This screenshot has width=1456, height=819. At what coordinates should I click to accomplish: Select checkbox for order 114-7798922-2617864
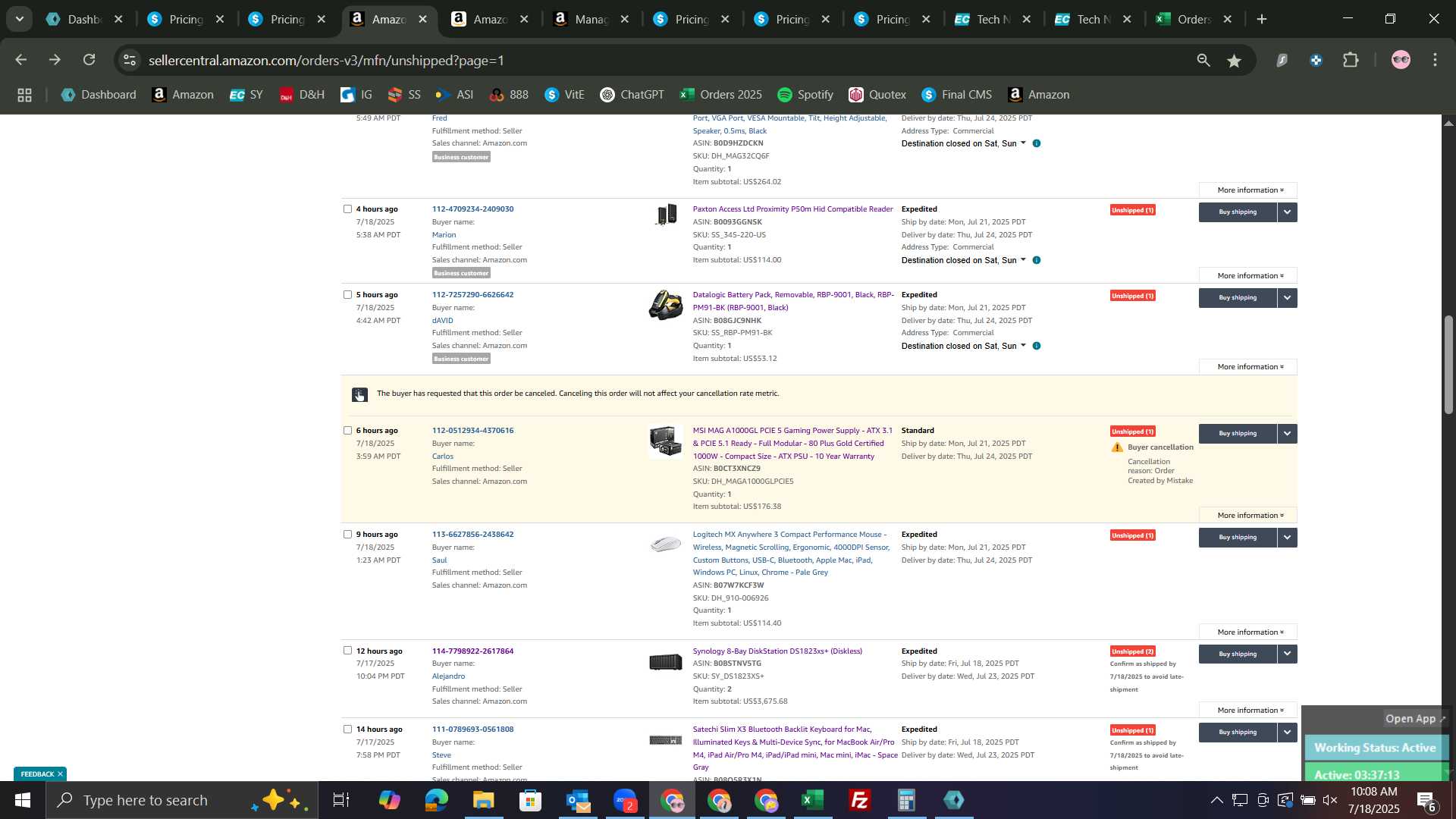(347, 651)
